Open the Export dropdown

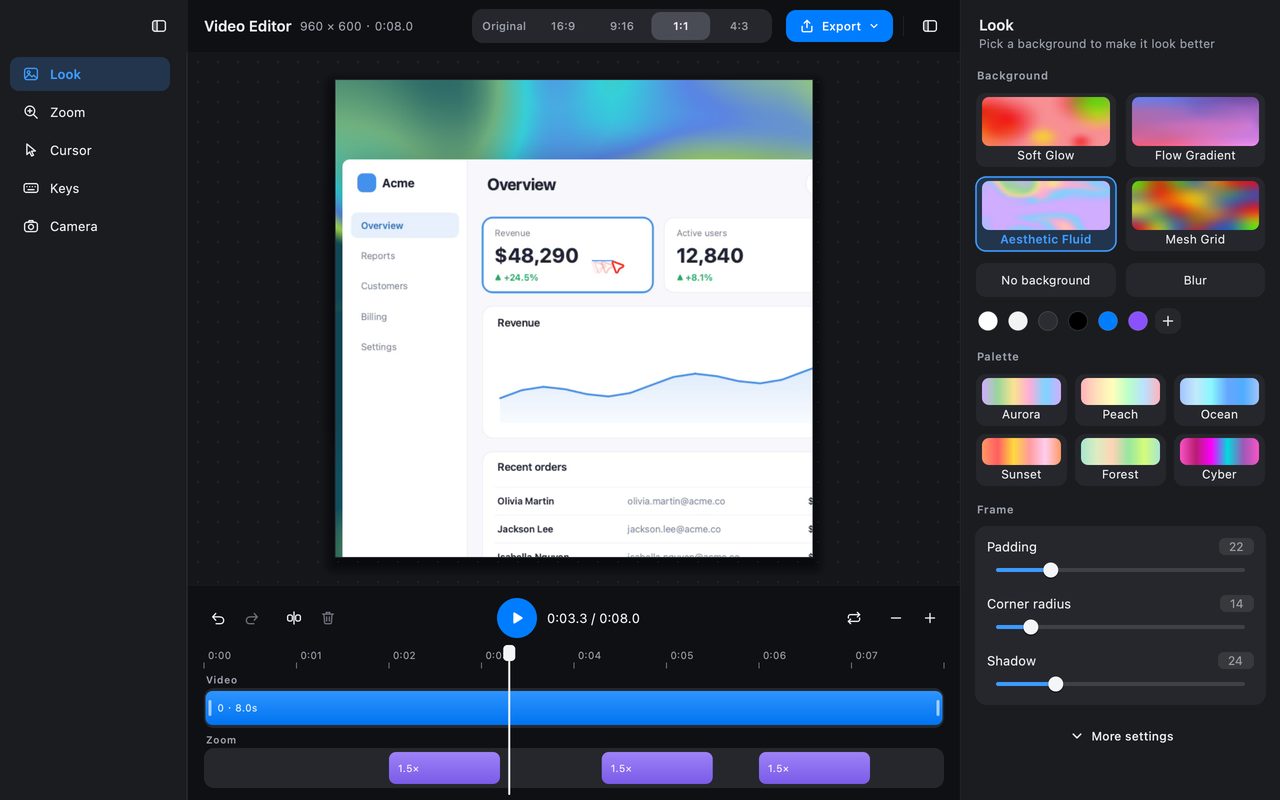point(839,26)
